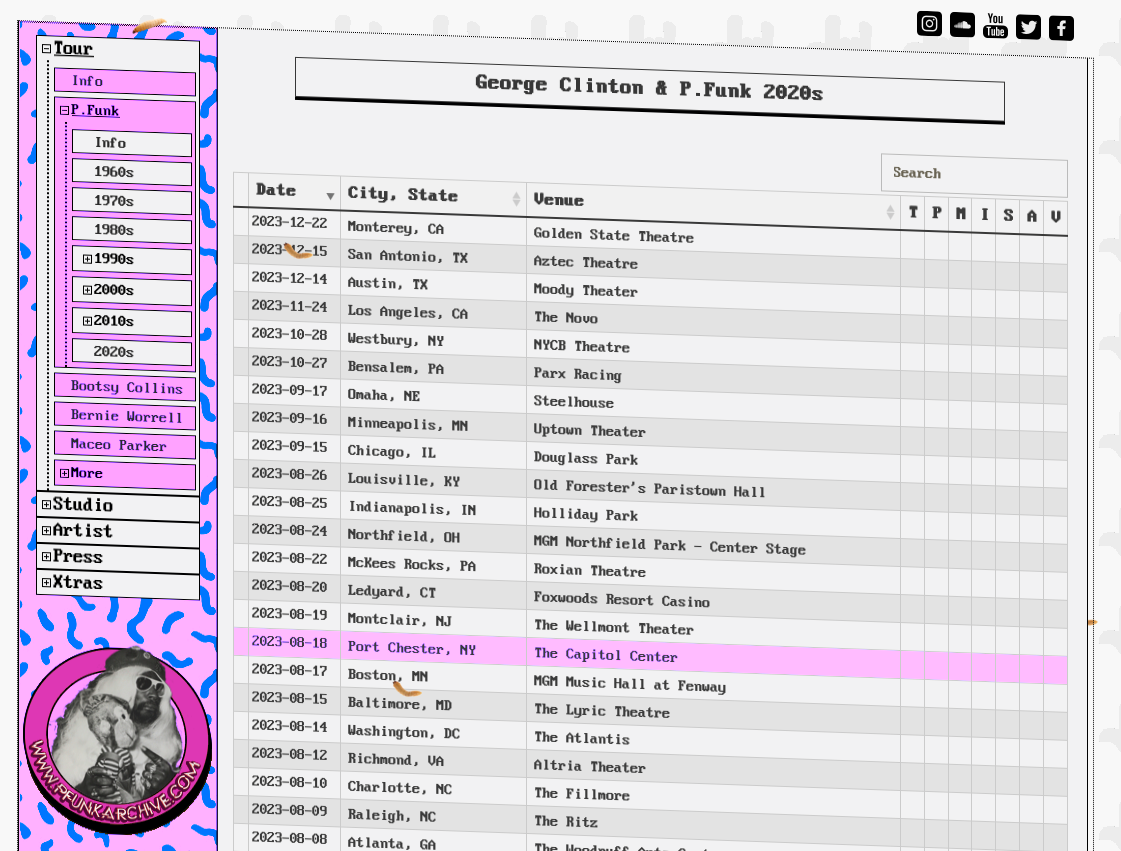Viewport: 1121px width, 851px height.
Task: Click Douglass Park venue cell
Action: [x=713, y=461]
